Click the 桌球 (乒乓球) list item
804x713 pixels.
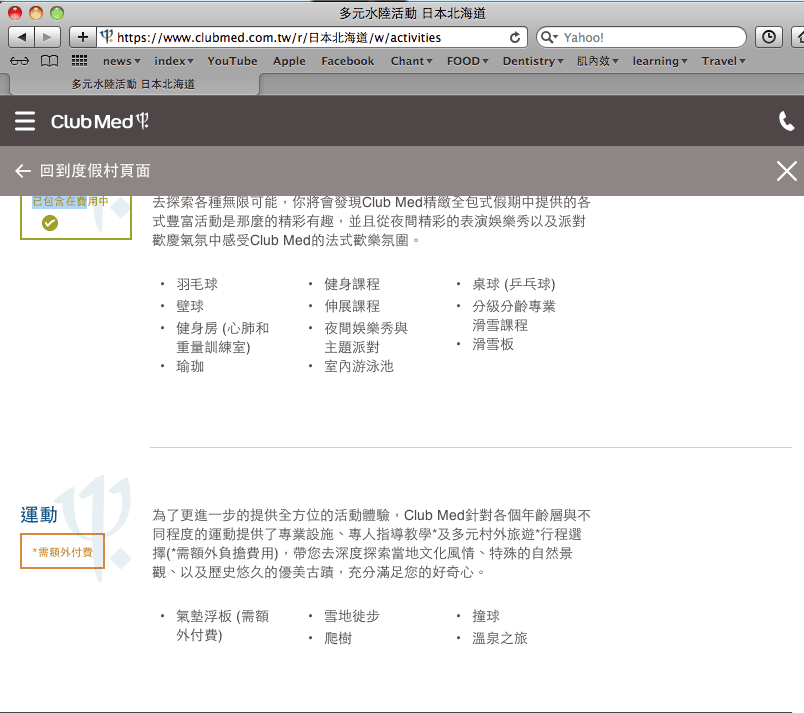[x=513, y=284]
